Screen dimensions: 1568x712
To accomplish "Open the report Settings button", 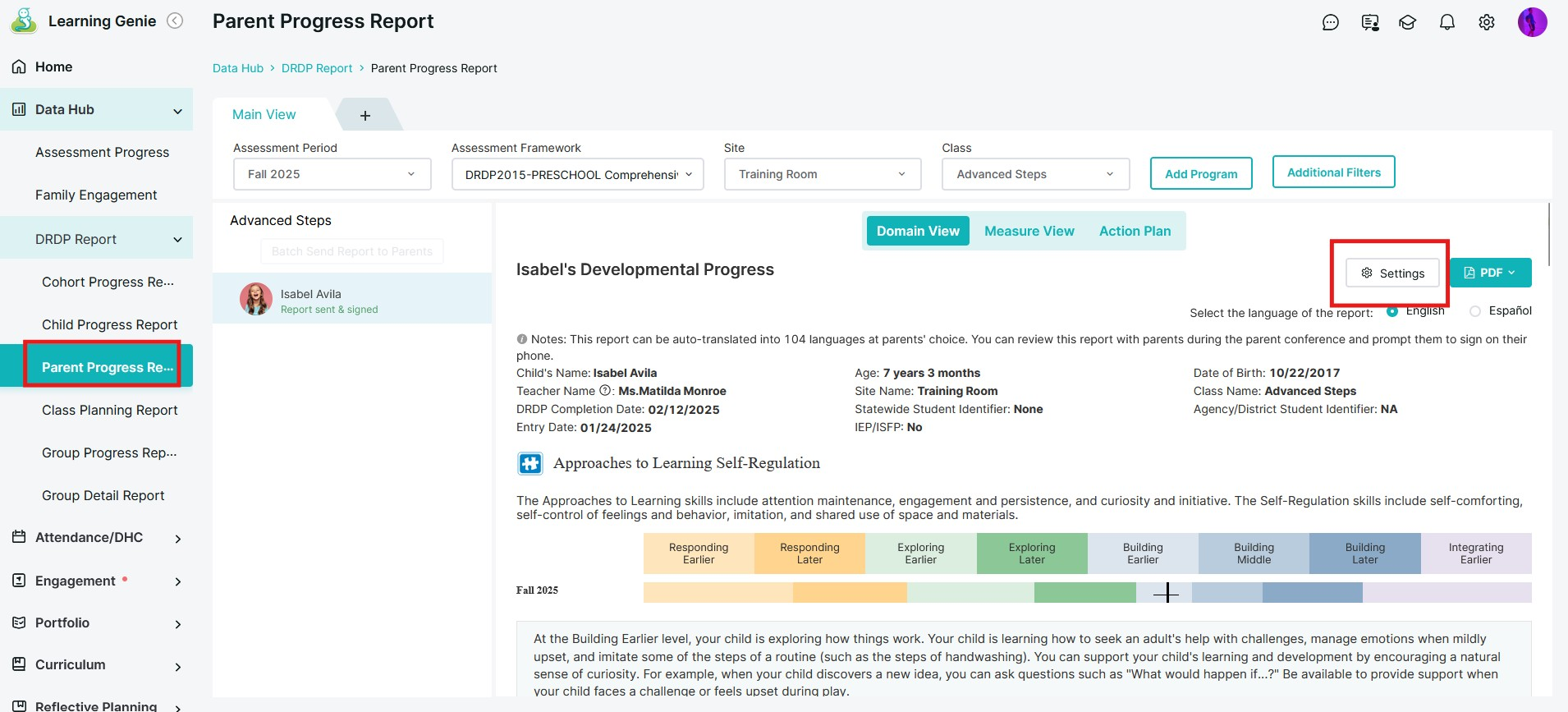I will click(1392, 273).
